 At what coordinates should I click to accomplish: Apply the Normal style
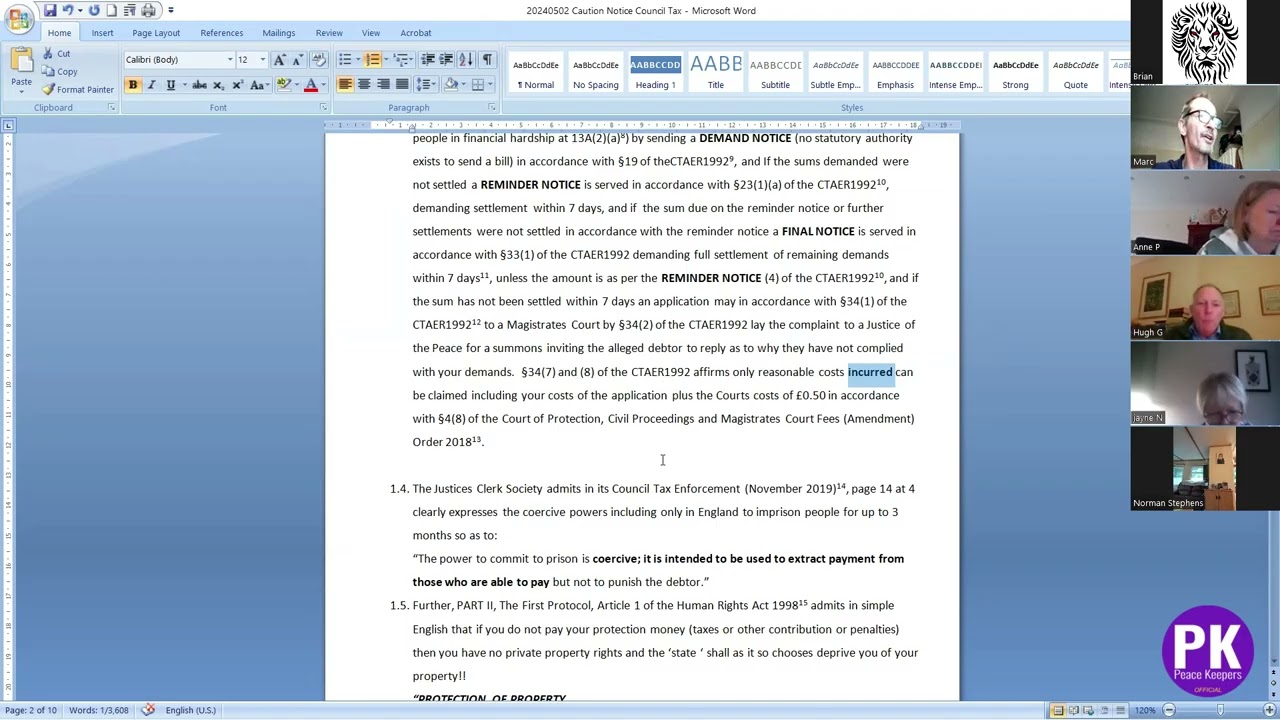click(x=536, y=74)
